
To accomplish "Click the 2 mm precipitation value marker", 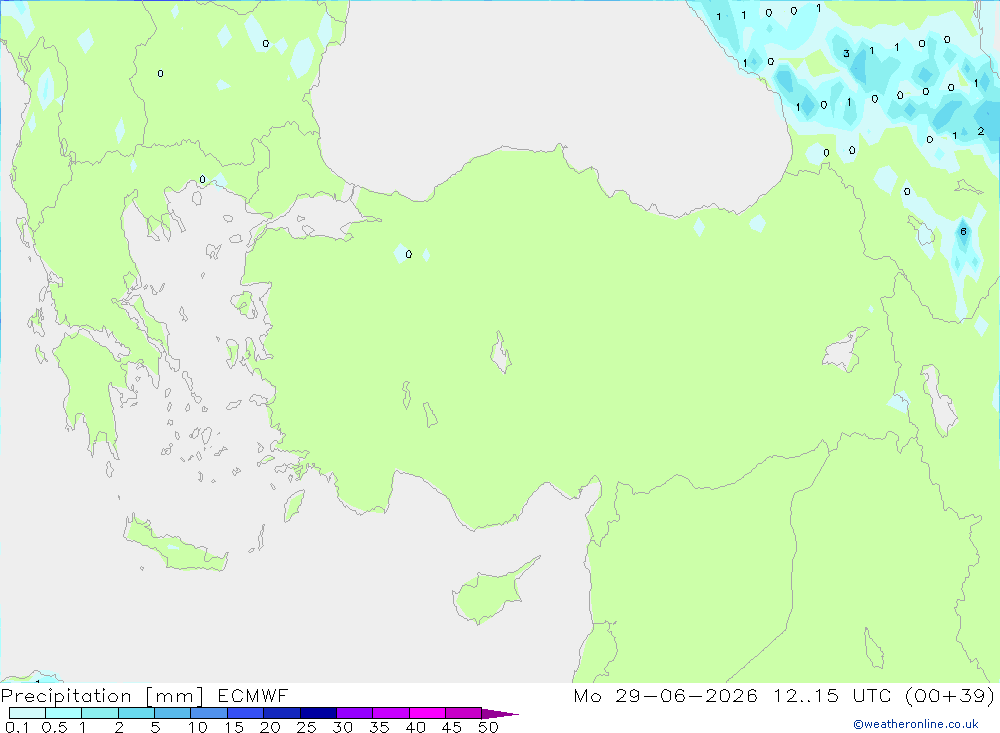I will pyautogui.click(x=981, y=131).
